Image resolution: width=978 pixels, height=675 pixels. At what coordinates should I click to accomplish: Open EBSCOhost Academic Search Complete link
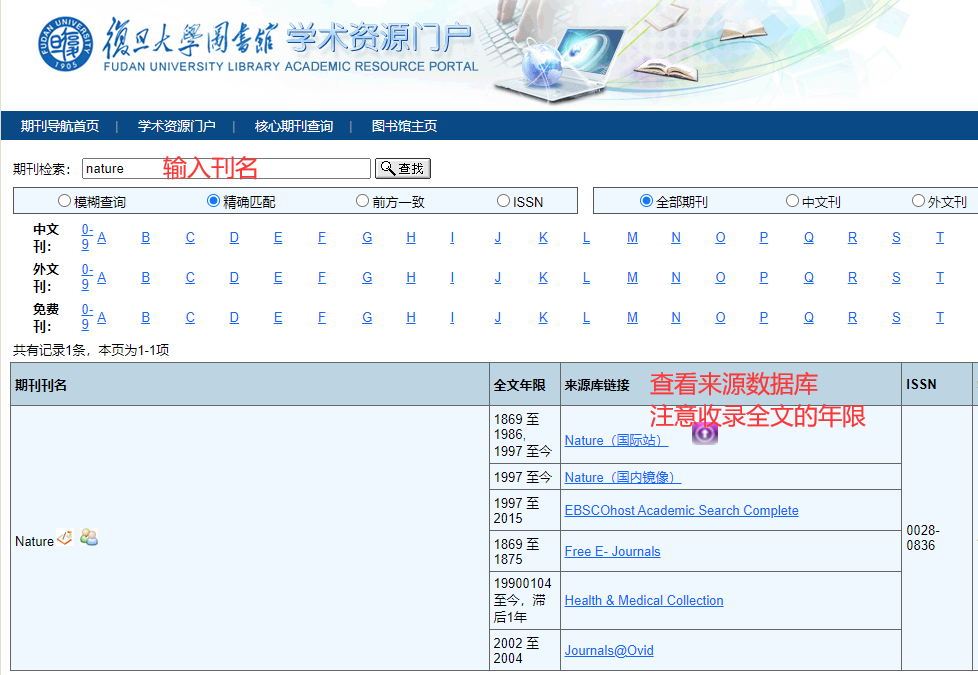click(681, 510)
